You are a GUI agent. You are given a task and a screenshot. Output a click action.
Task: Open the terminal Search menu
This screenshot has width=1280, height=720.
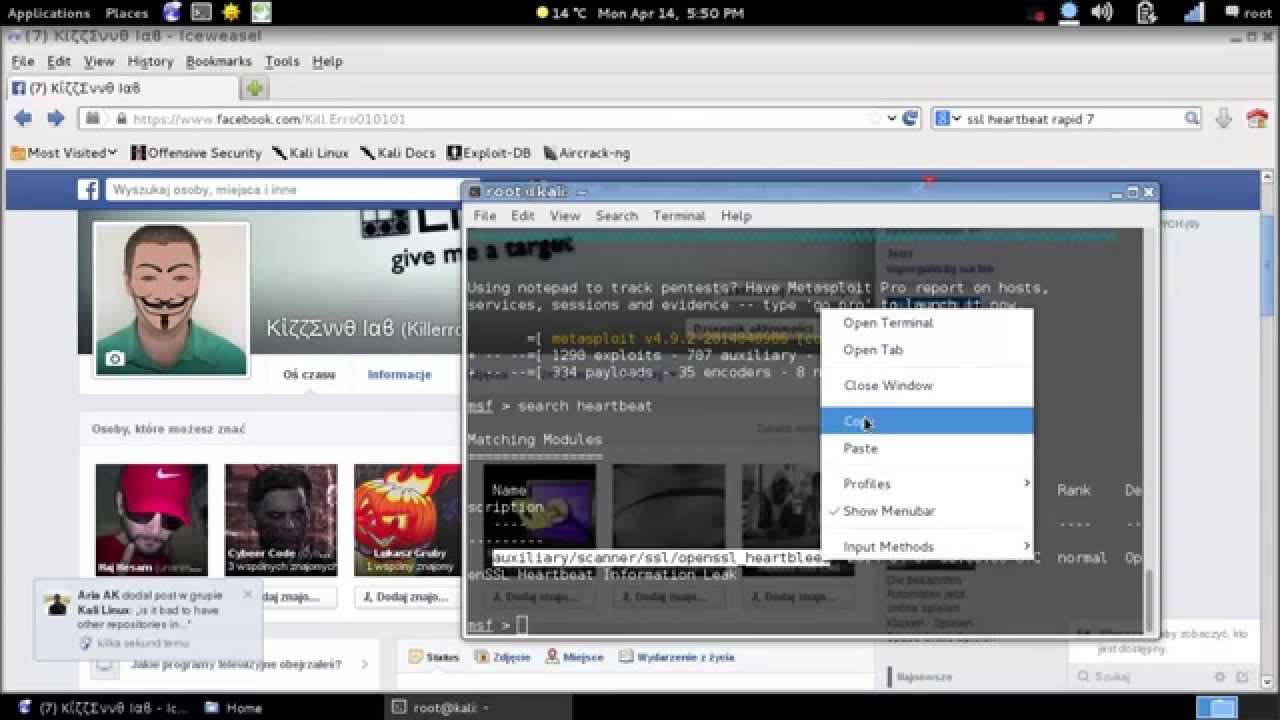617,216
